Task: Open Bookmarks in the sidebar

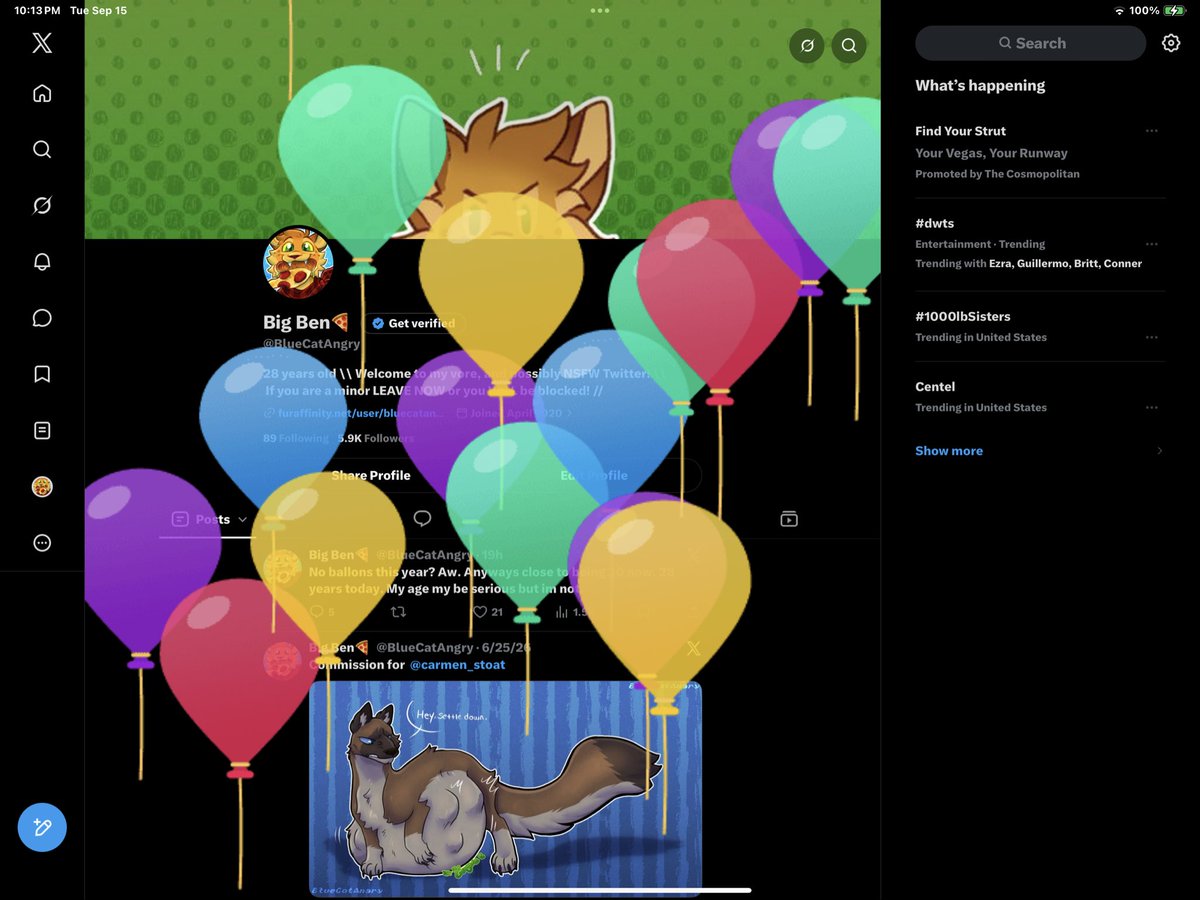Action: coord(42,374)
